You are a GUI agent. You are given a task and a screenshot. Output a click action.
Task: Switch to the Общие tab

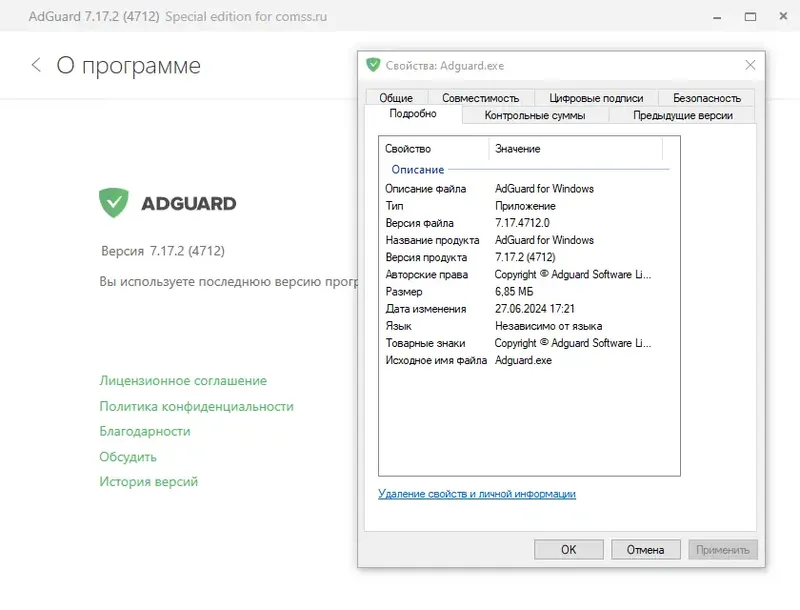coord(396,97)
